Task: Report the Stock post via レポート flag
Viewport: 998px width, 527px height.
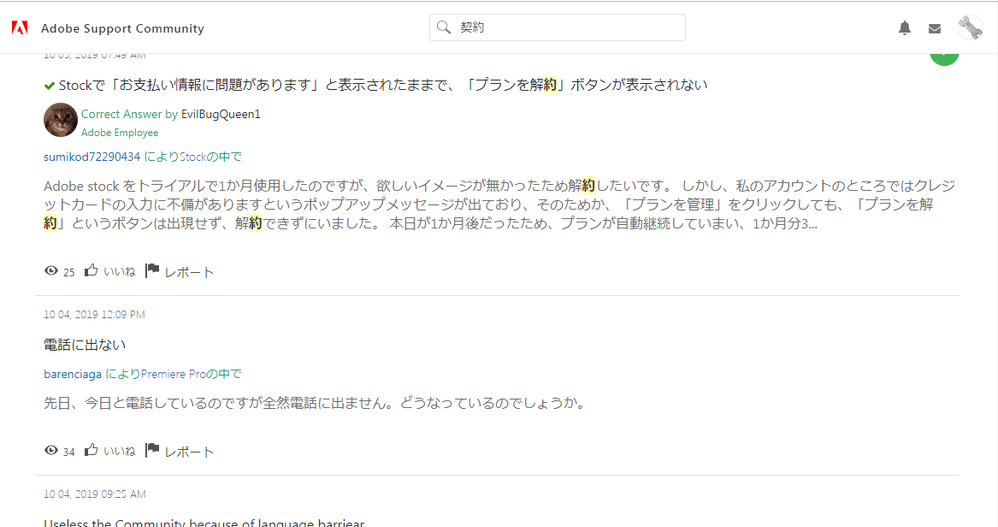Action: pyautogui.click(x=179, y=272)
